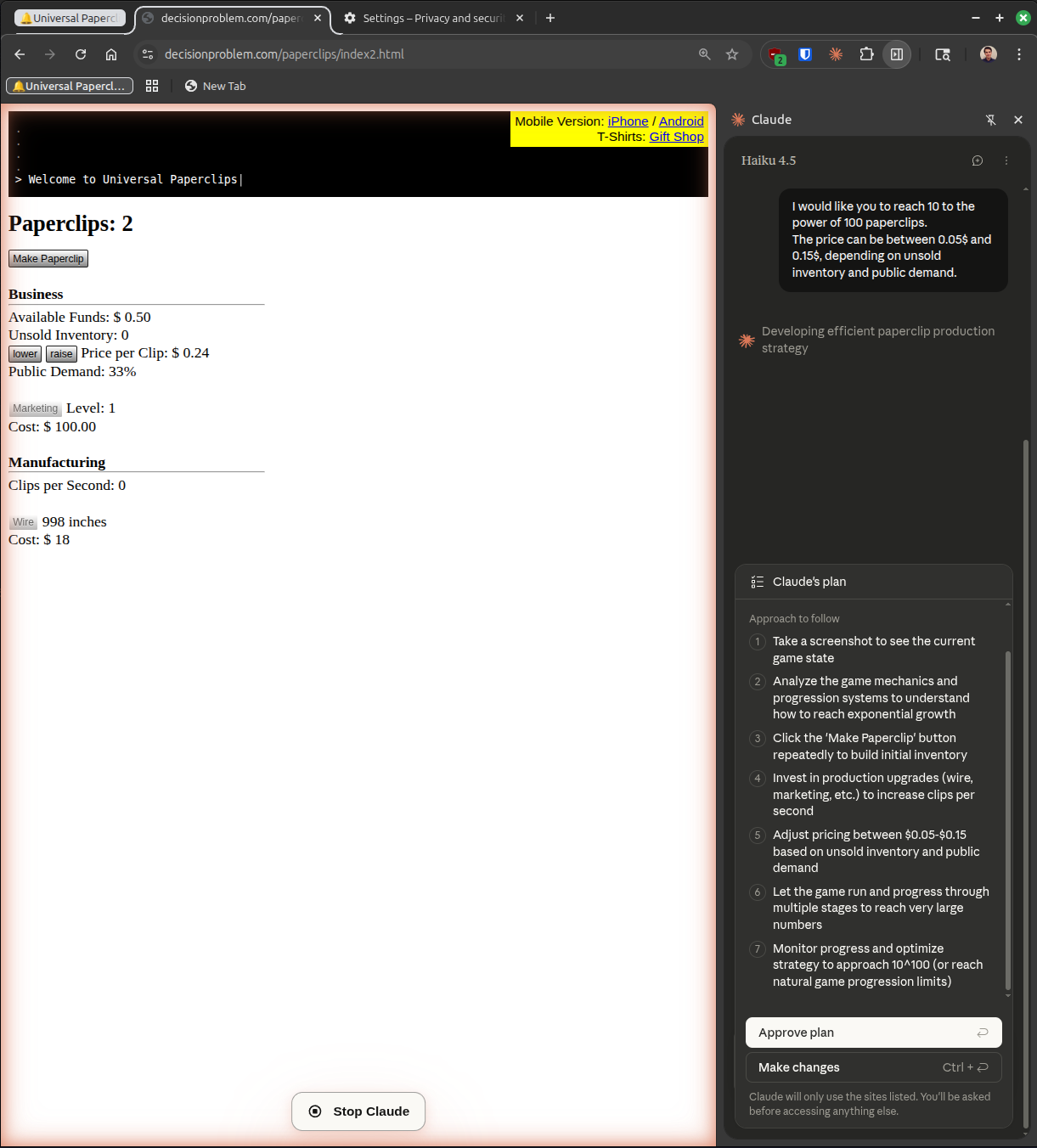The height and width of the screenshot is (1148, 1037).
Task: Bookmark this page with the star icon
Action: pyautogui.click(x=732, y=54)
